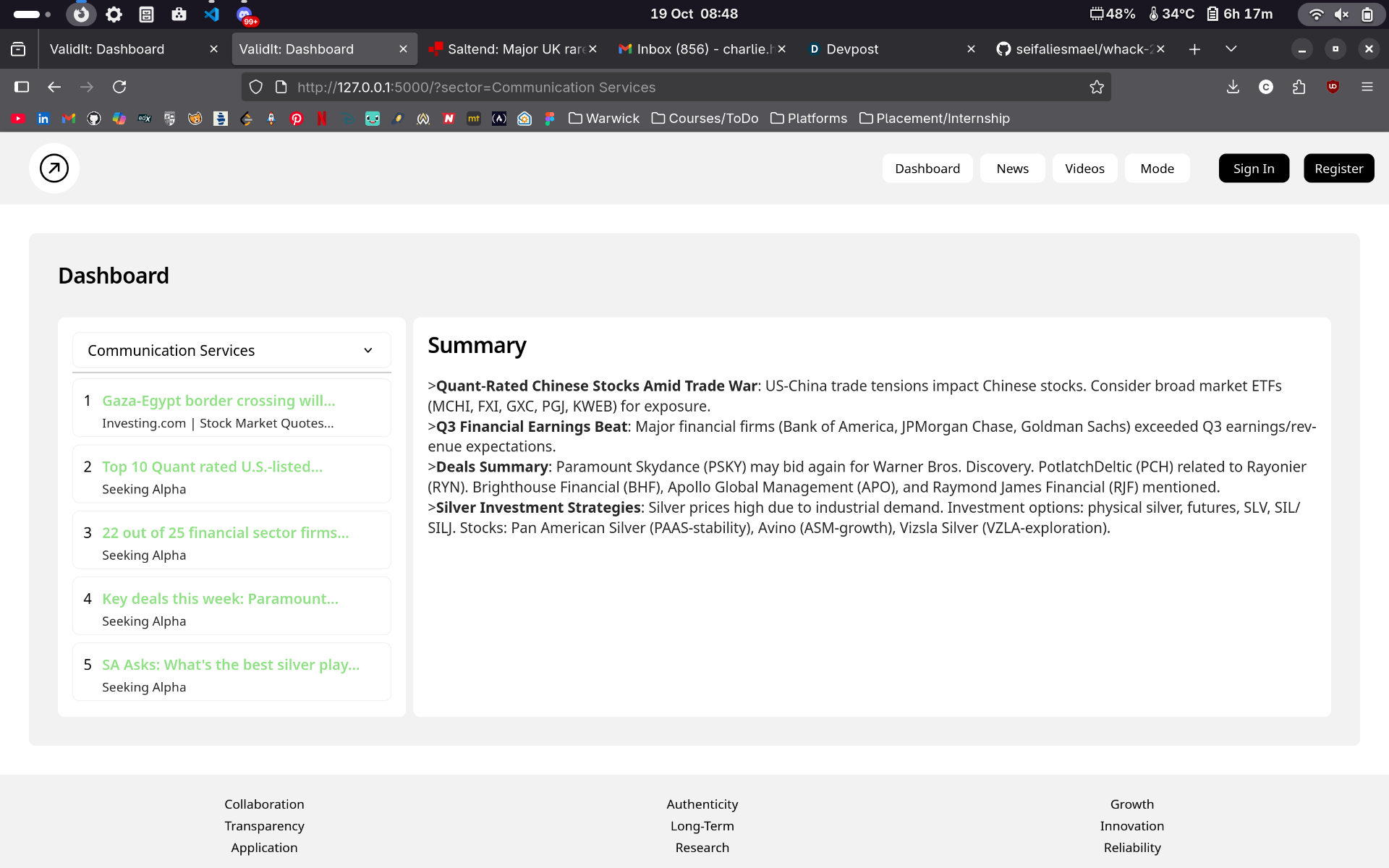Open the Warwick bookmarks folder

tap(604, 119)
